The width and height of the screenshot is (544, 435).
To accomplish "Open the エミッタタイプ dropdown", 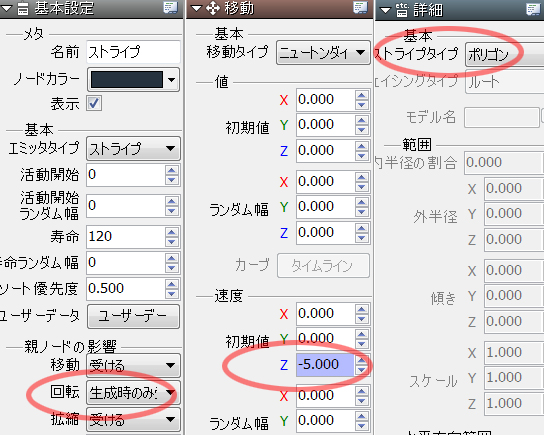I will tap(133, 149).
